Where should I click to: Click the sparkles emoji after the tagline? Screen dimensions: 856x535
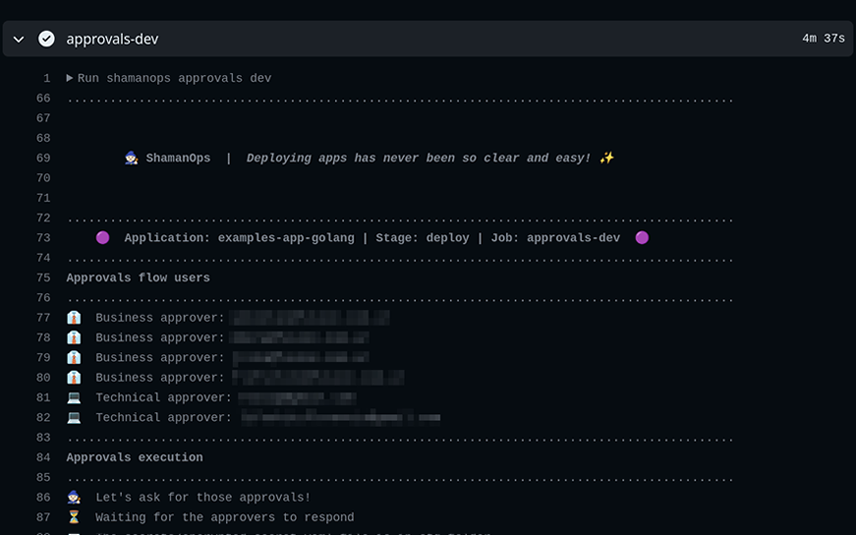[607, 158]
